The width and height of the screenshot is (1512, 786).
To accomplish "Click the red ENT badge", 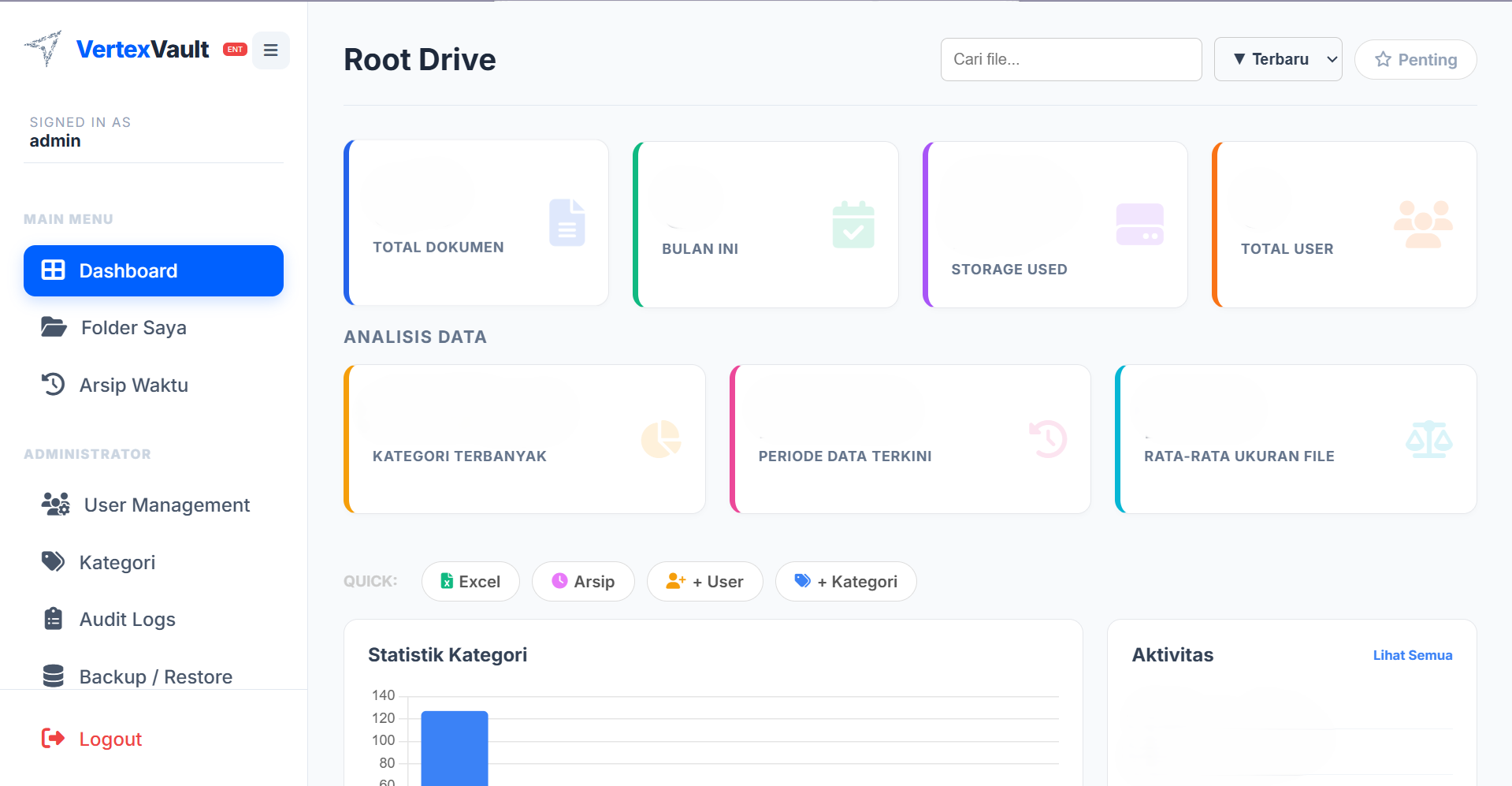I will [235, 50].
